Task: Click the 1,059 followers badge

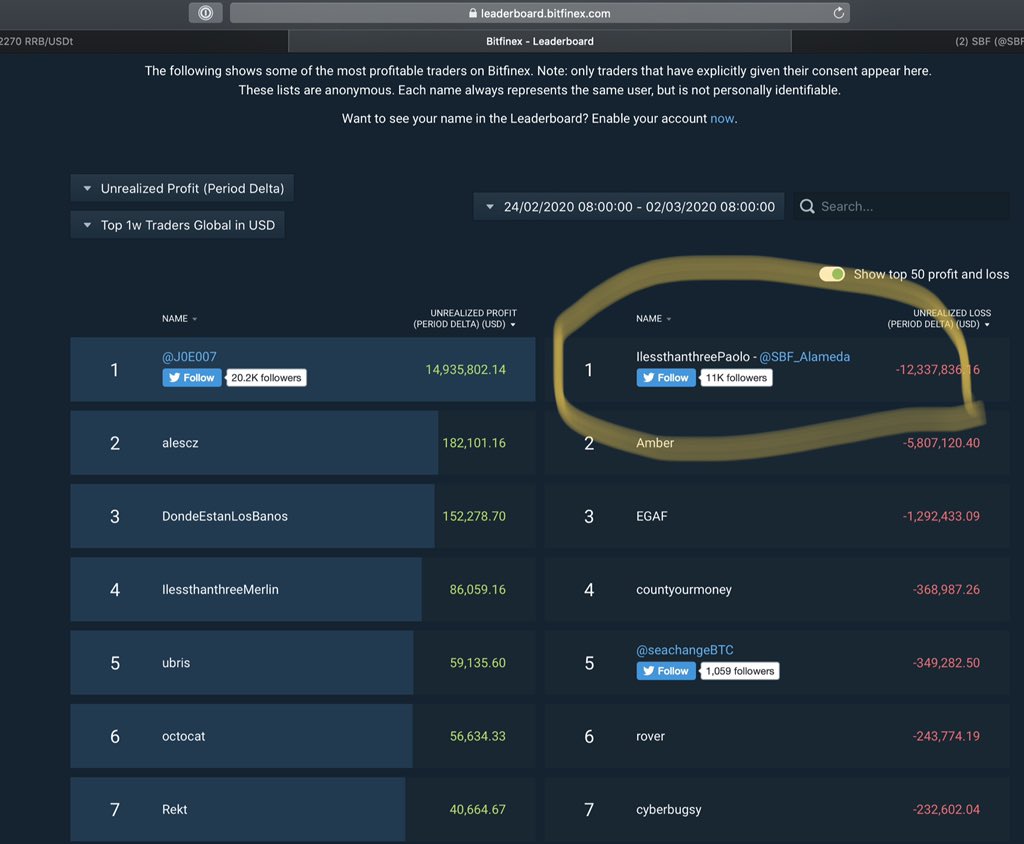Action: coord(739,671)
